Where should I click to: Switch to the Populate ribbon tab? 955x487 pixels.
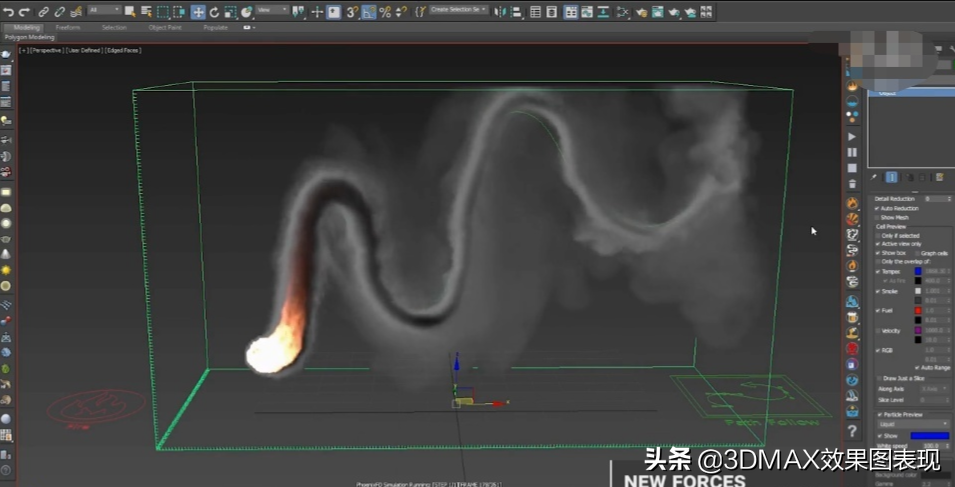[x=216, y=27]
